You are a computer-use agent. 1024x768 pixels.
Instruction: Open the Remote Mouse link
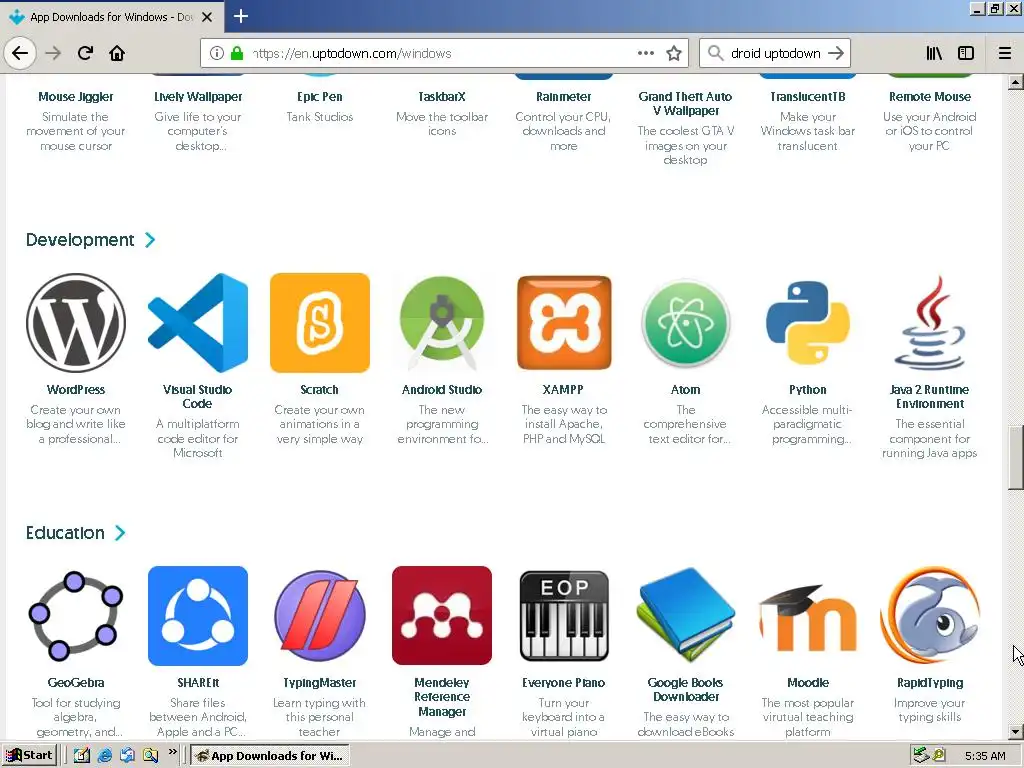point(930,97)
